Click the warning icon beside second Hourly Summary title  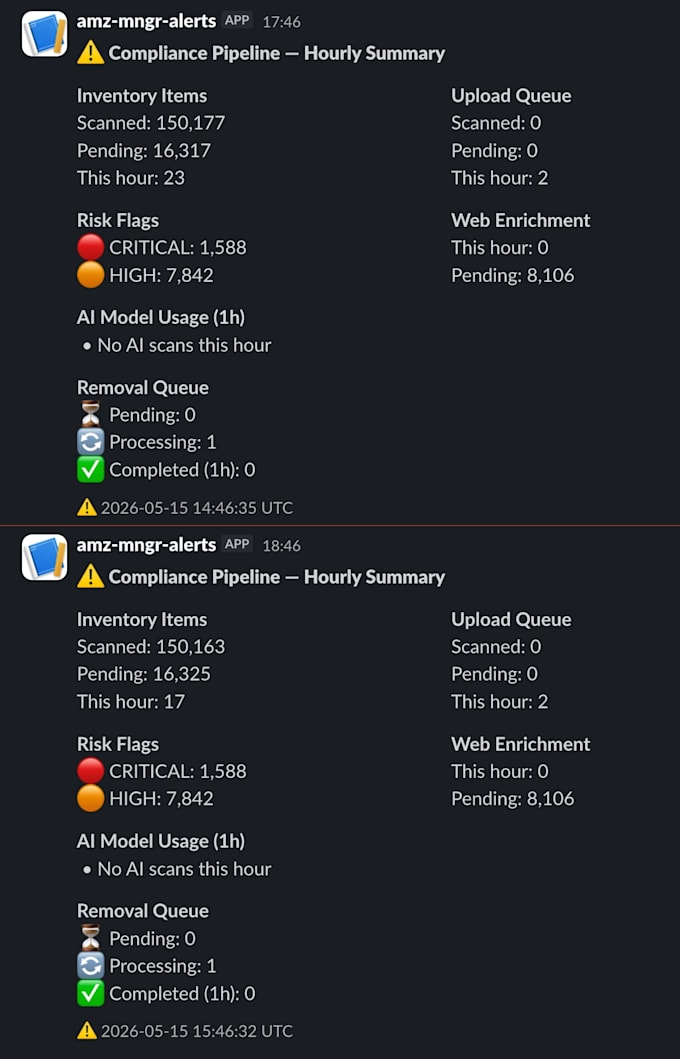(90, 576)
